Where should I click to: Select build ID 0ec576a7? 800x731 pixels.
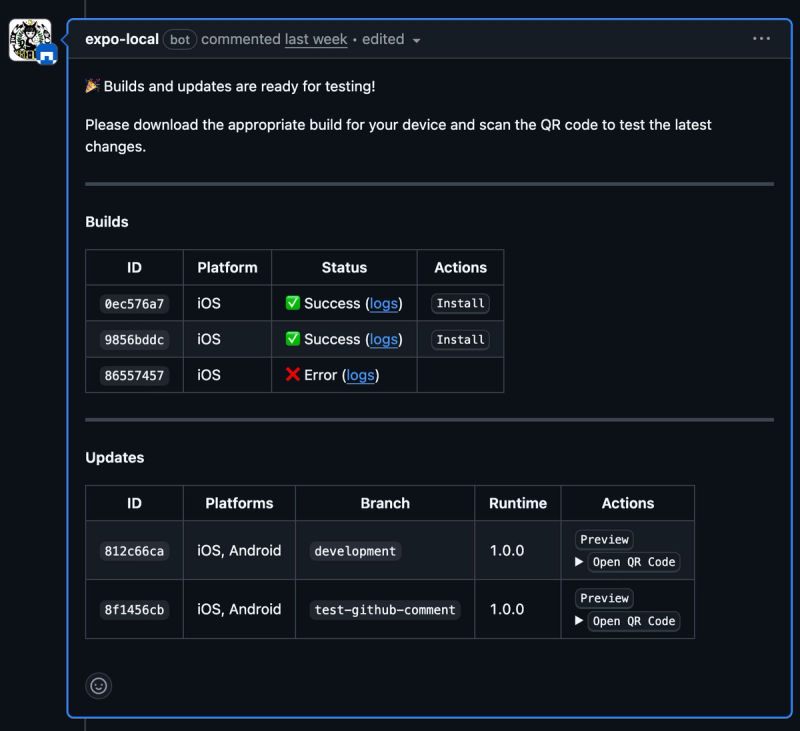point(134,304)
